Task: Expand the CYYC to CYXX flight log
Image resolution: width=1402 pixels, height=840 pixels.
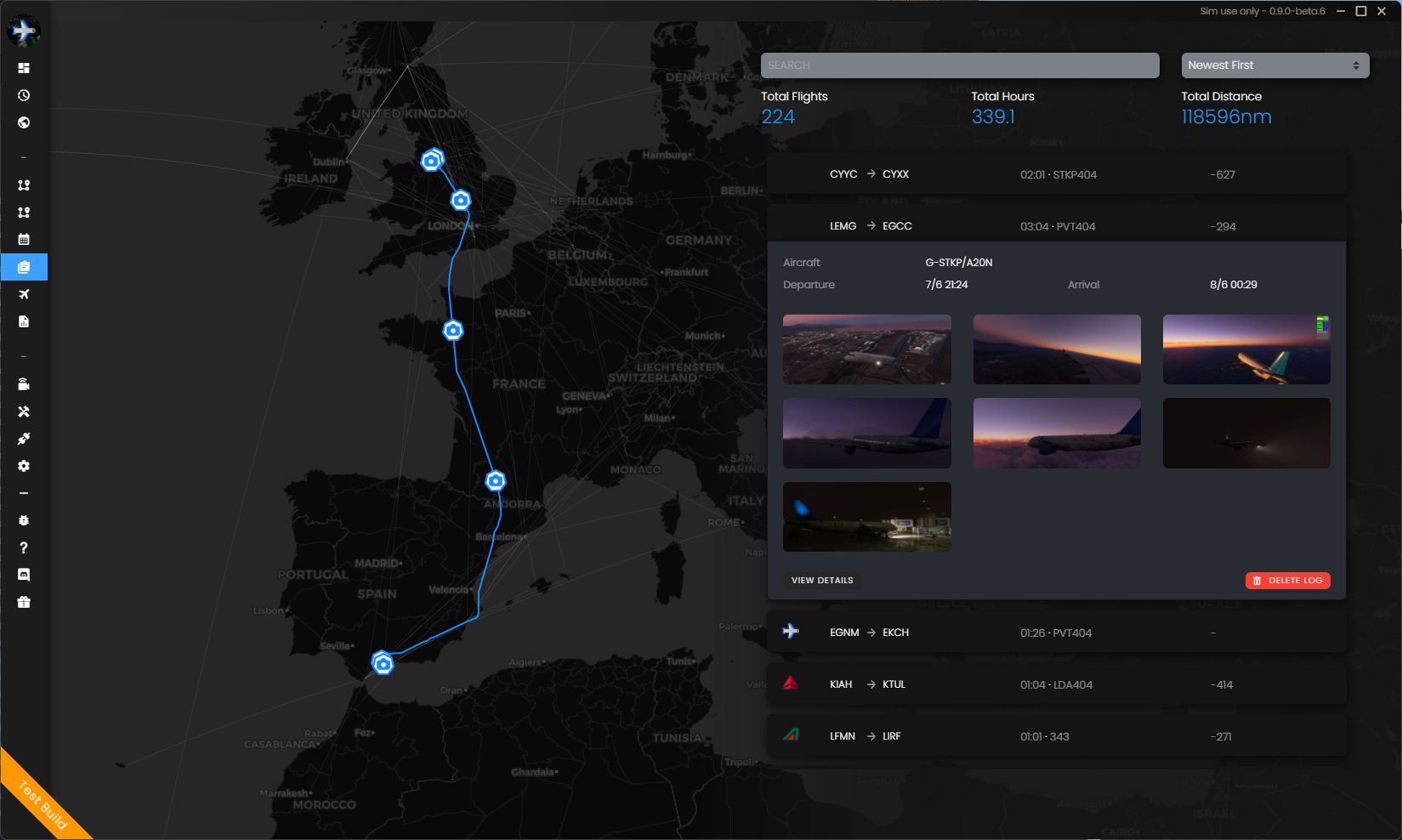Action: pyautogui.click(x=1056, y=174)
